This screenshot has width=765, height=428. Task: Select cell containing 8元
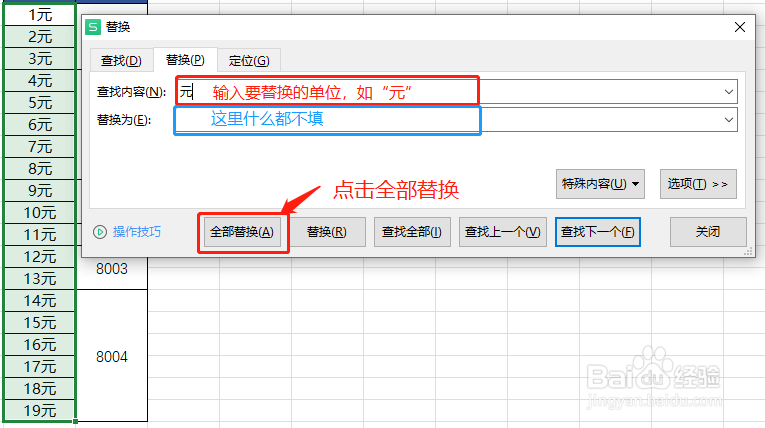coord(40,168)
